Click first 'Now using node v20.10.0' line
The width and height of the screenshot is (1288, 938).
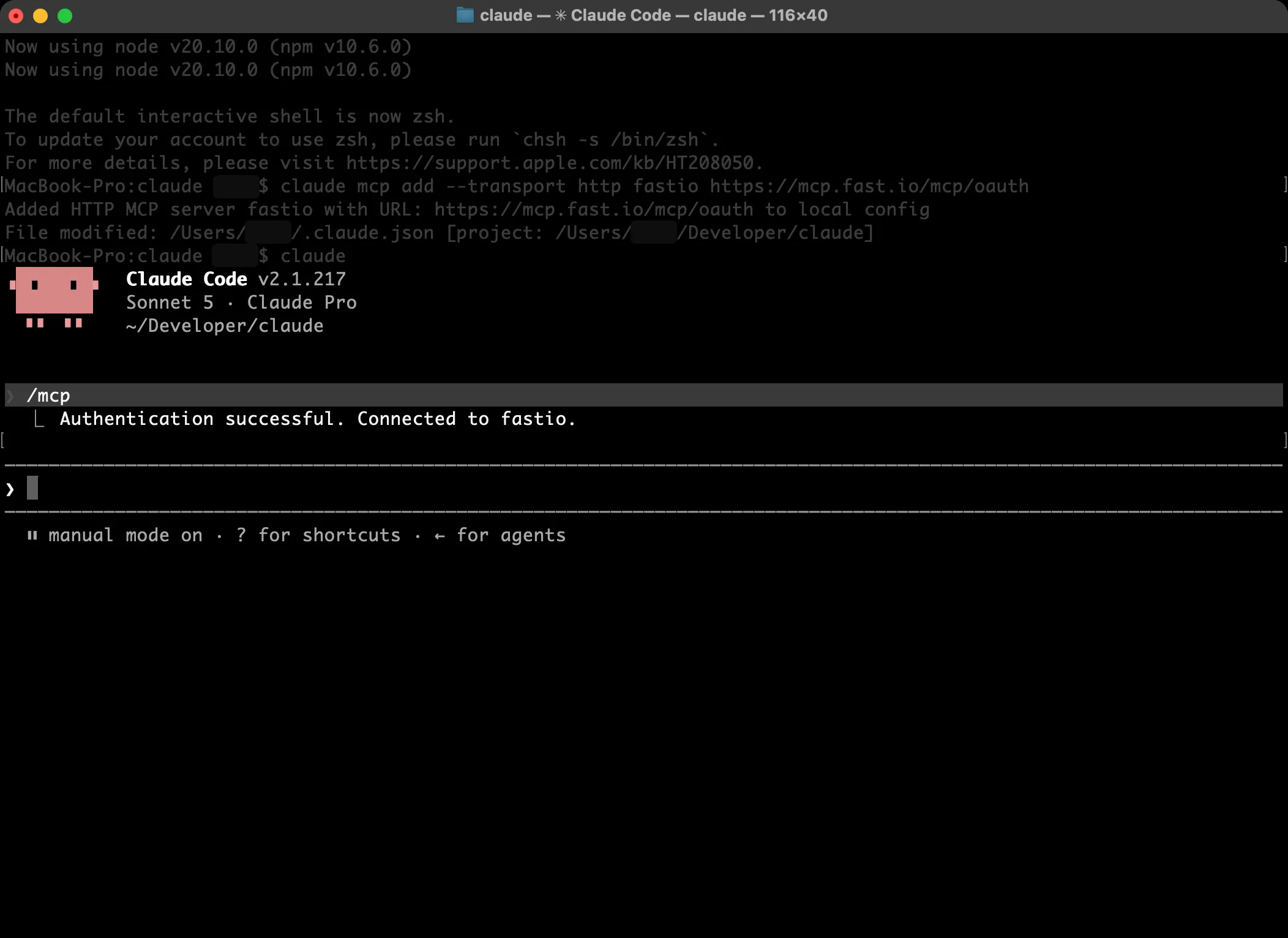(x=208, y=47)
